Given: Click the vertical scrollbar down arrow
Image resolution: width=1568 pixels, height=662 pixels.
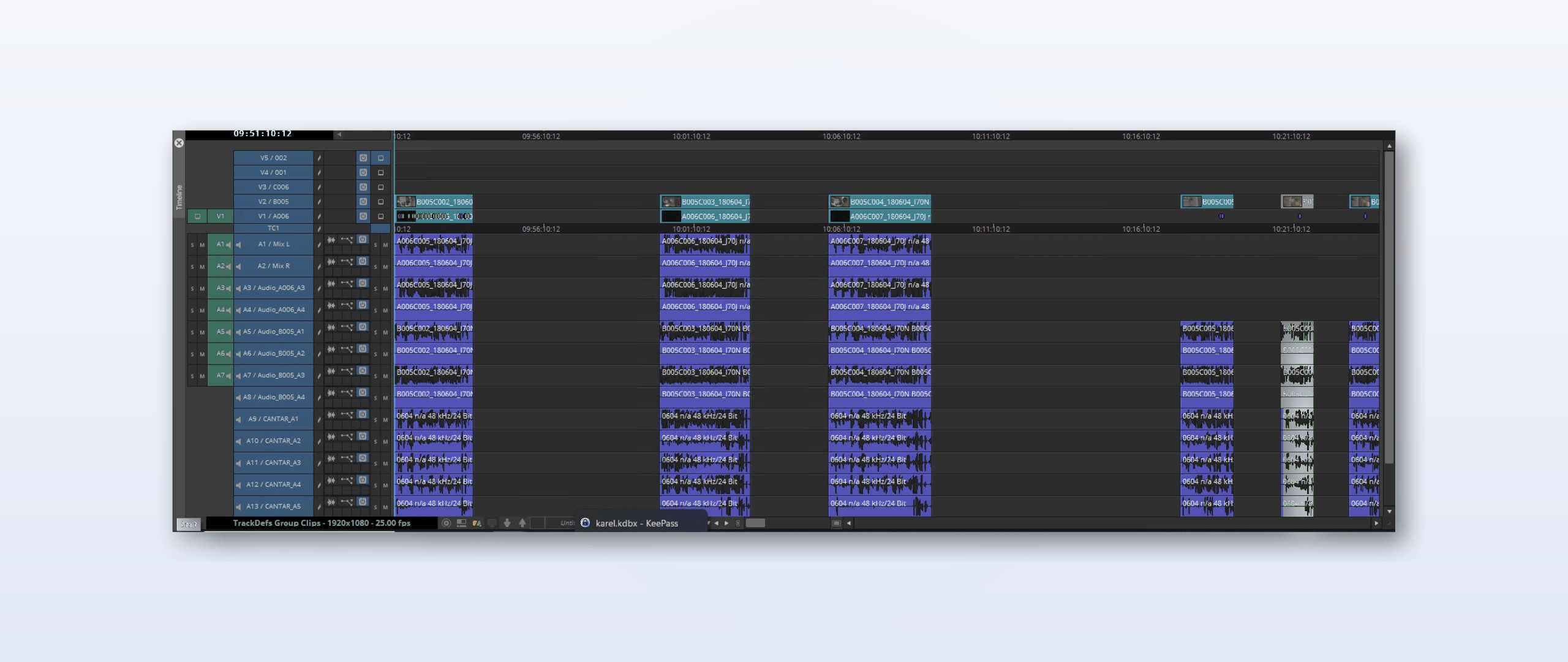Looking at the screenshot, I should click(1389, 511).
